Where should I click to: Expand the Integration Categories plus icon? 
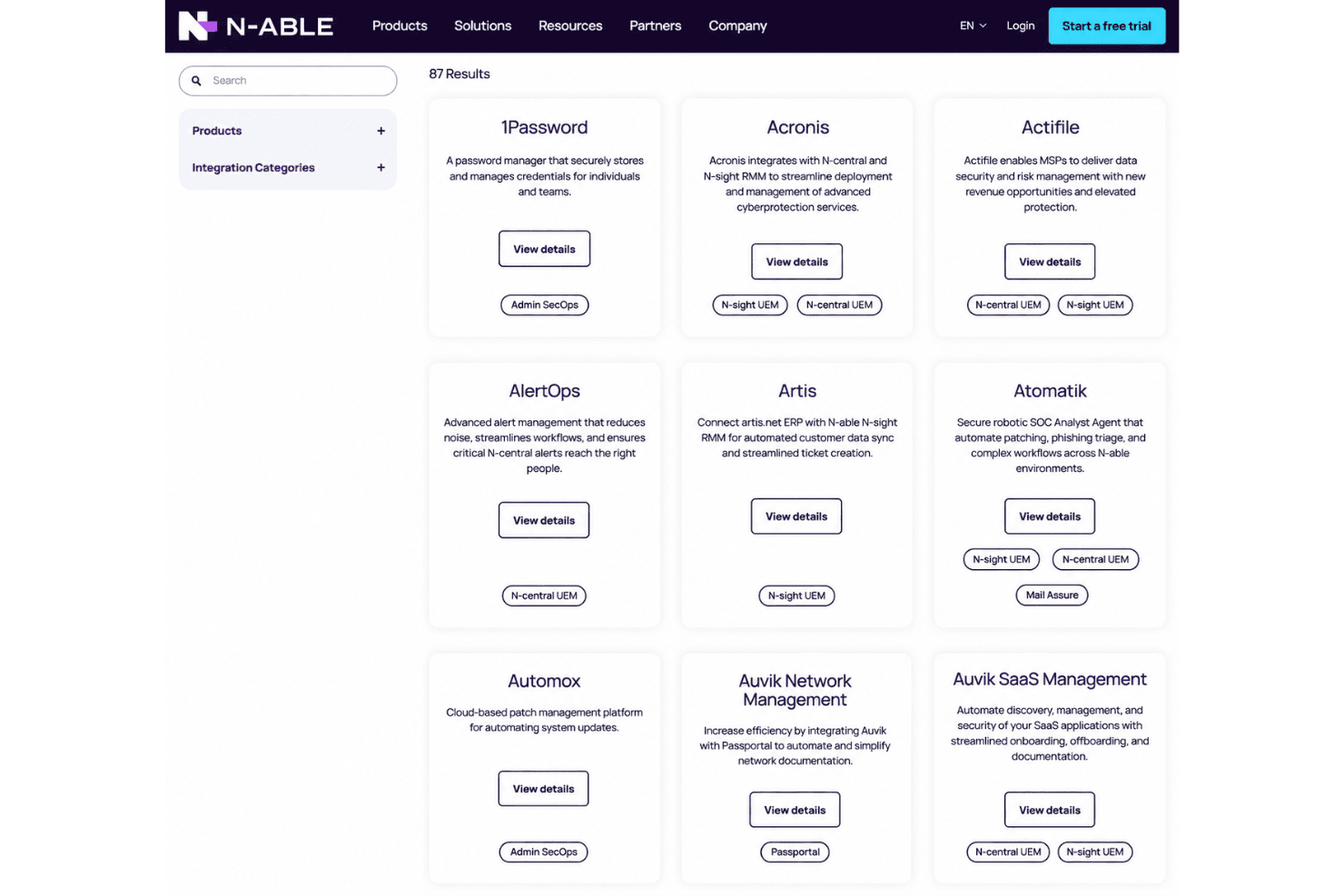[380, 167]
